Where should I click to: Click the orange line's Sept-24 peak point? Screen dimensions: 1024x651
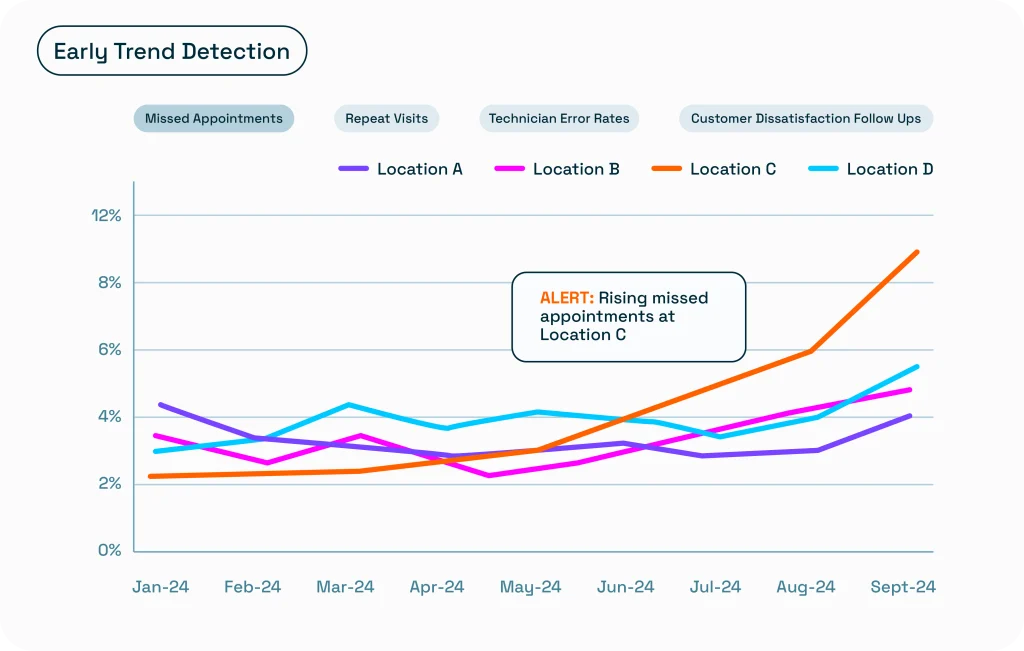point(917,252)
